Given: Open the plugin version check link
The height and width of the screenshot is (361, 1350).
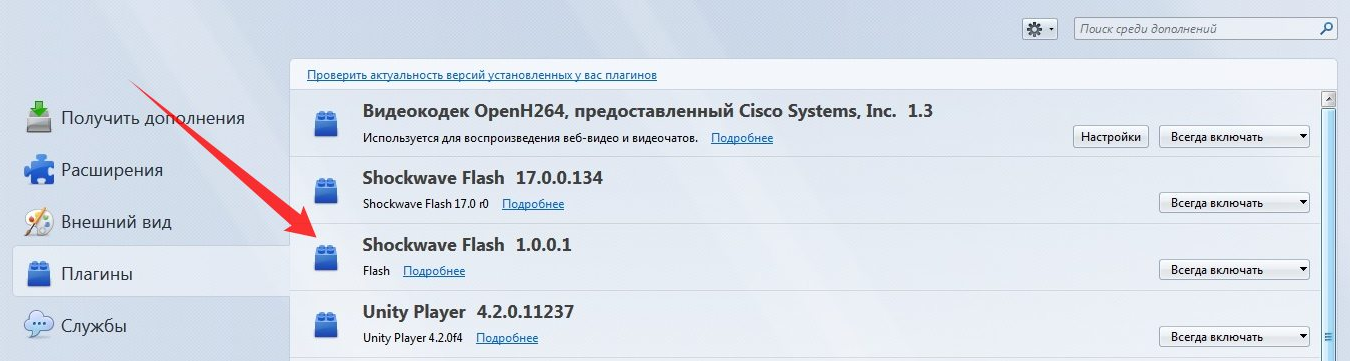Looking at the screenshot, I should click(x=482, y=75).
